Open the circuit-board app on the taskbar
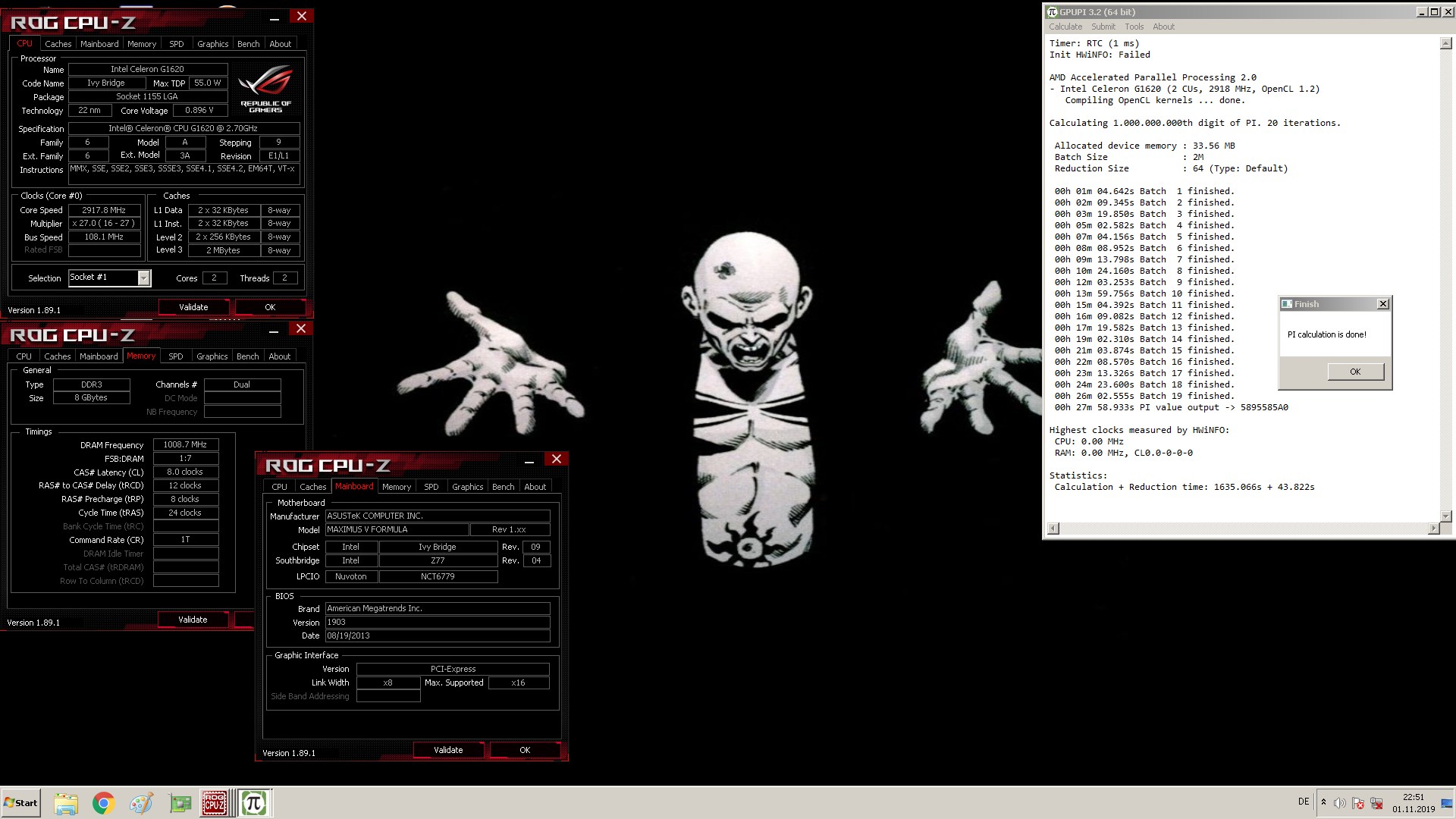The image size is (1456, 819). 180,803
